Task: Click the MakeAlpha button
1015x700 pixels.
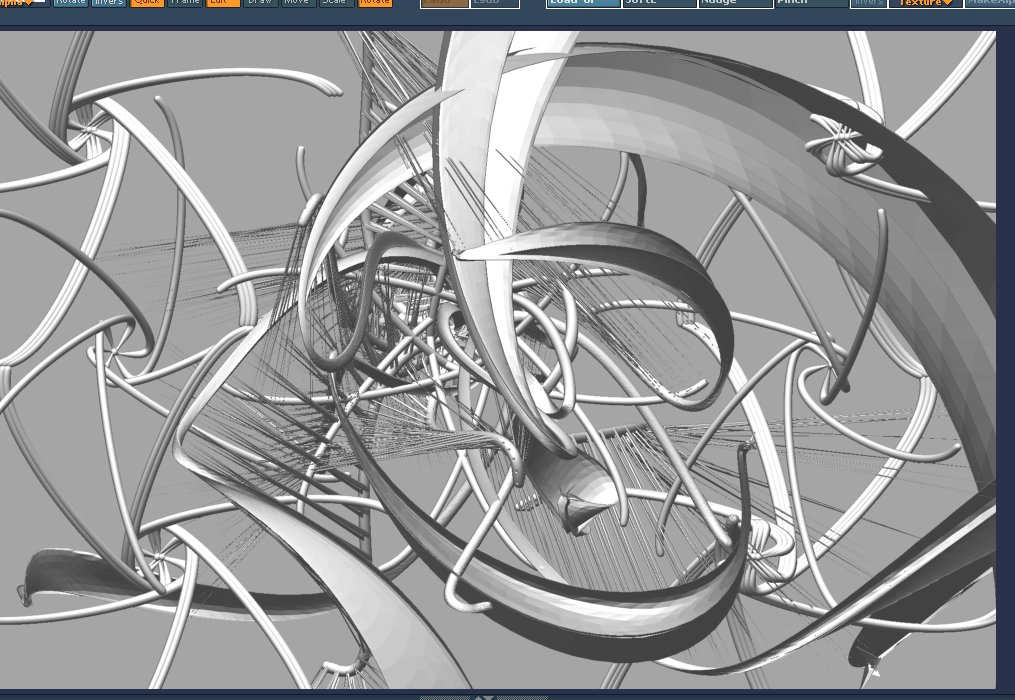Action: pos(990,3)
